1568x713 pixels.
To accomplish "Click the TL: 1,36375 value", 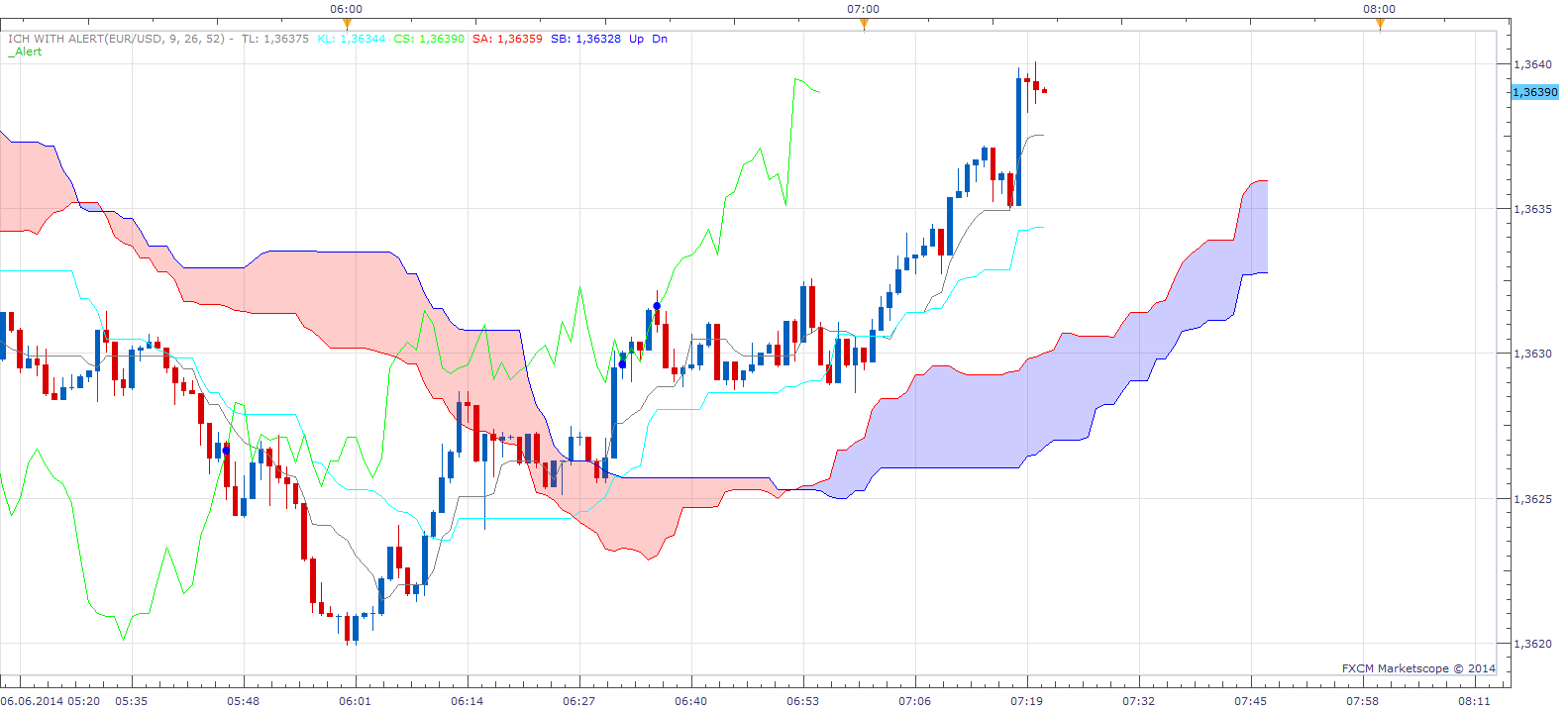I will click(275, 39).
